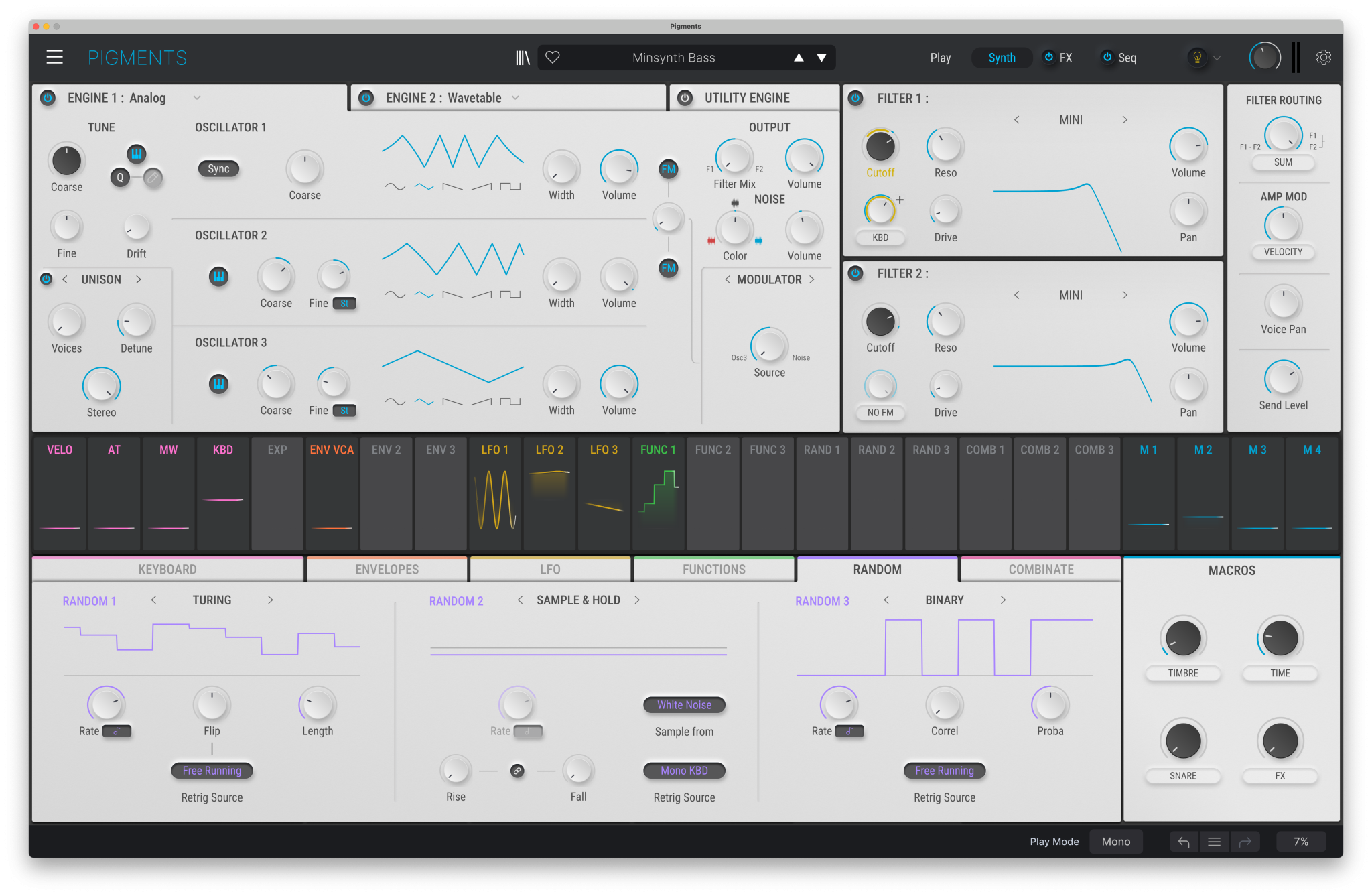Click the link icon between Rise and Fall
Viewport: 1372px width, 896px height.
(517, 771)
